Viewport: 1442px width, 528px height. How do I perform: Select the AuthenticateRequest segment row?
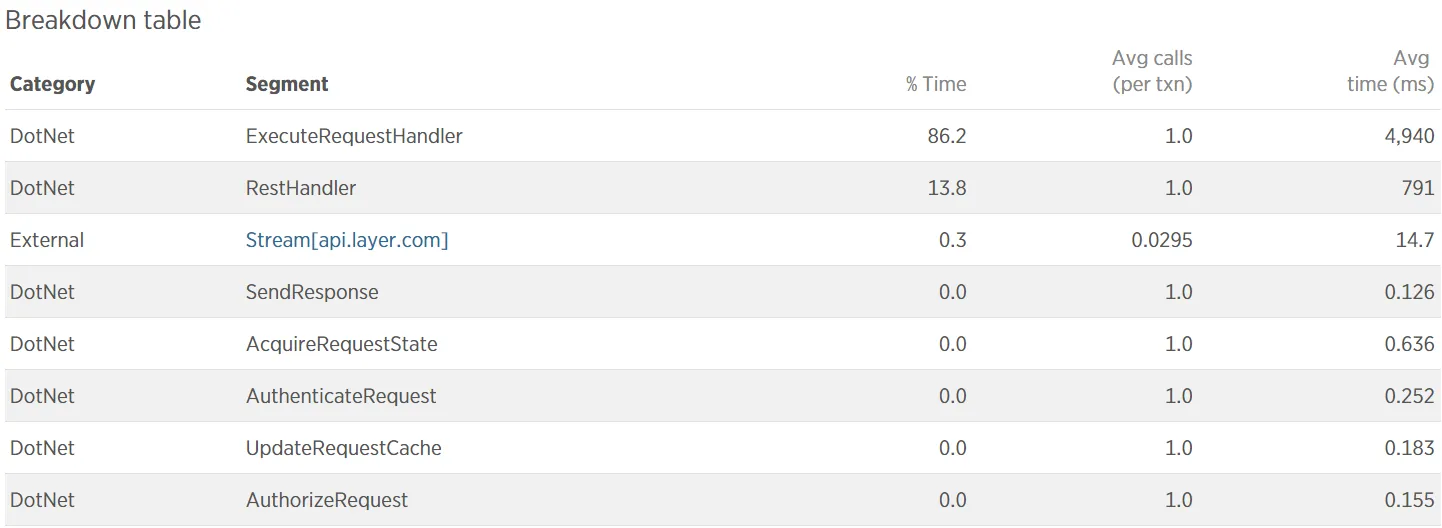coord(722,396)
